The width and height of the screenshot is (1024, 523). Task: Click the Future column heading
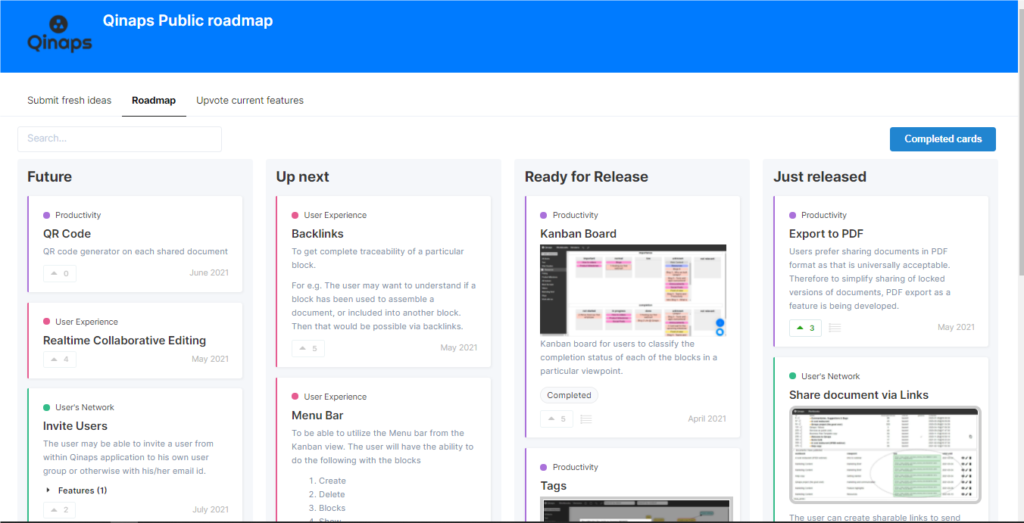(x=50, y=177)
